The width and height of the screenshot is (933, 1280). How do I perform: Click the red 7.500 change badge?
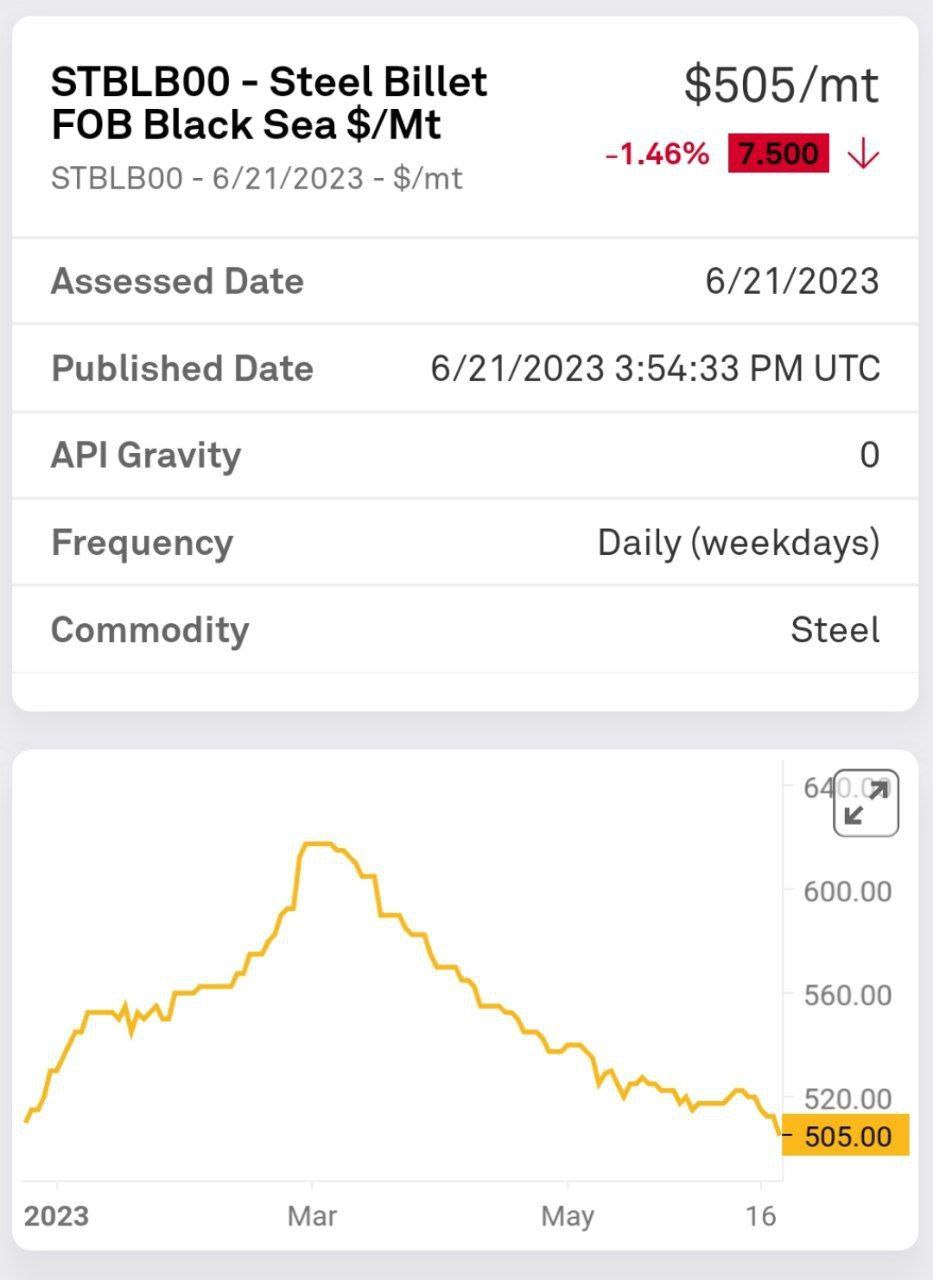tap(779, 155)
